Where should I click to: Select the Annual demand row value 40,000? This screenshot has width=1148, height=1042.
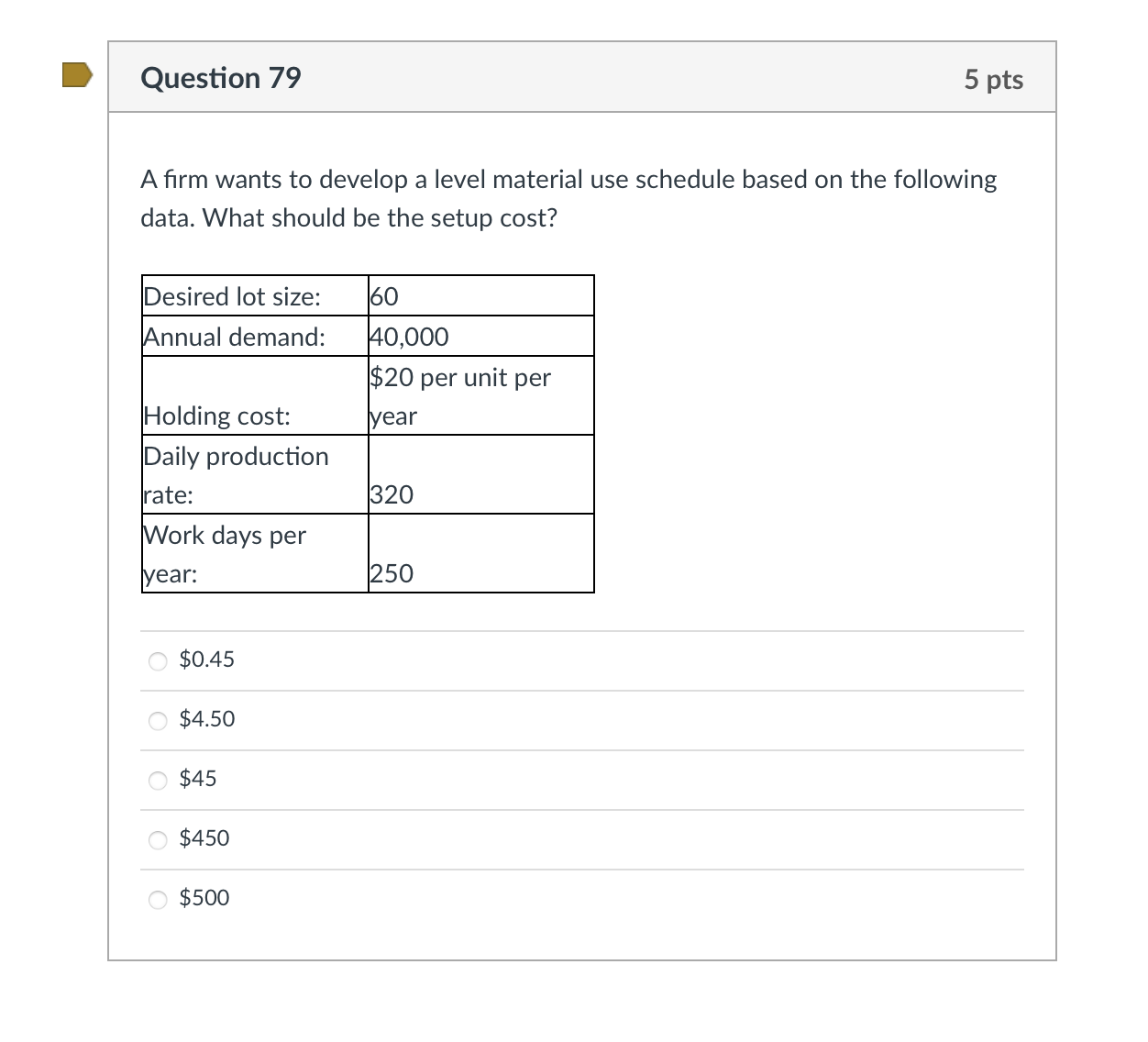pos(409,337)
